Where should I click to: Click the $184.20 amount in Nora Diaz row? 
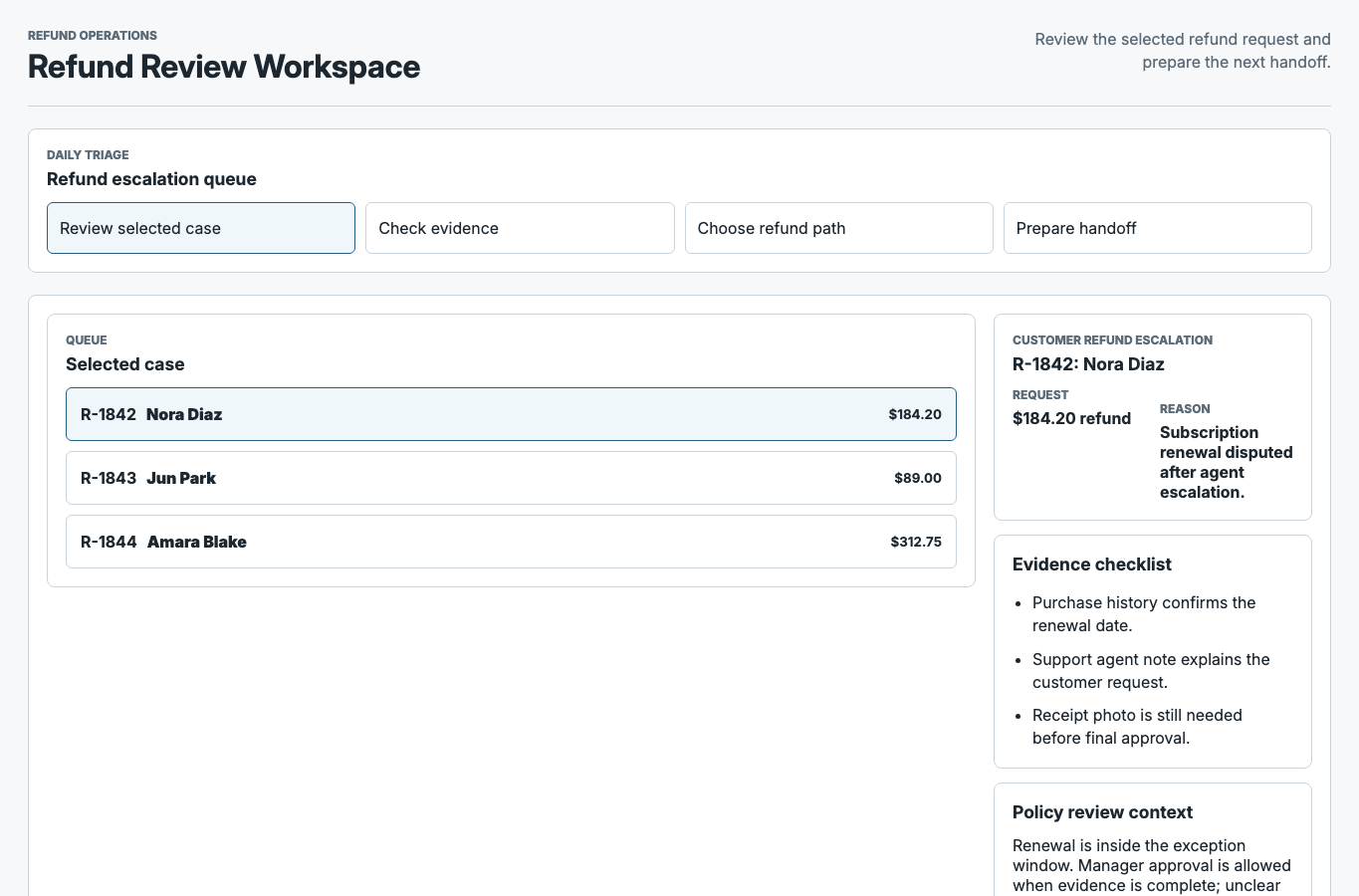pyautogui.click(x=915, y=414)
